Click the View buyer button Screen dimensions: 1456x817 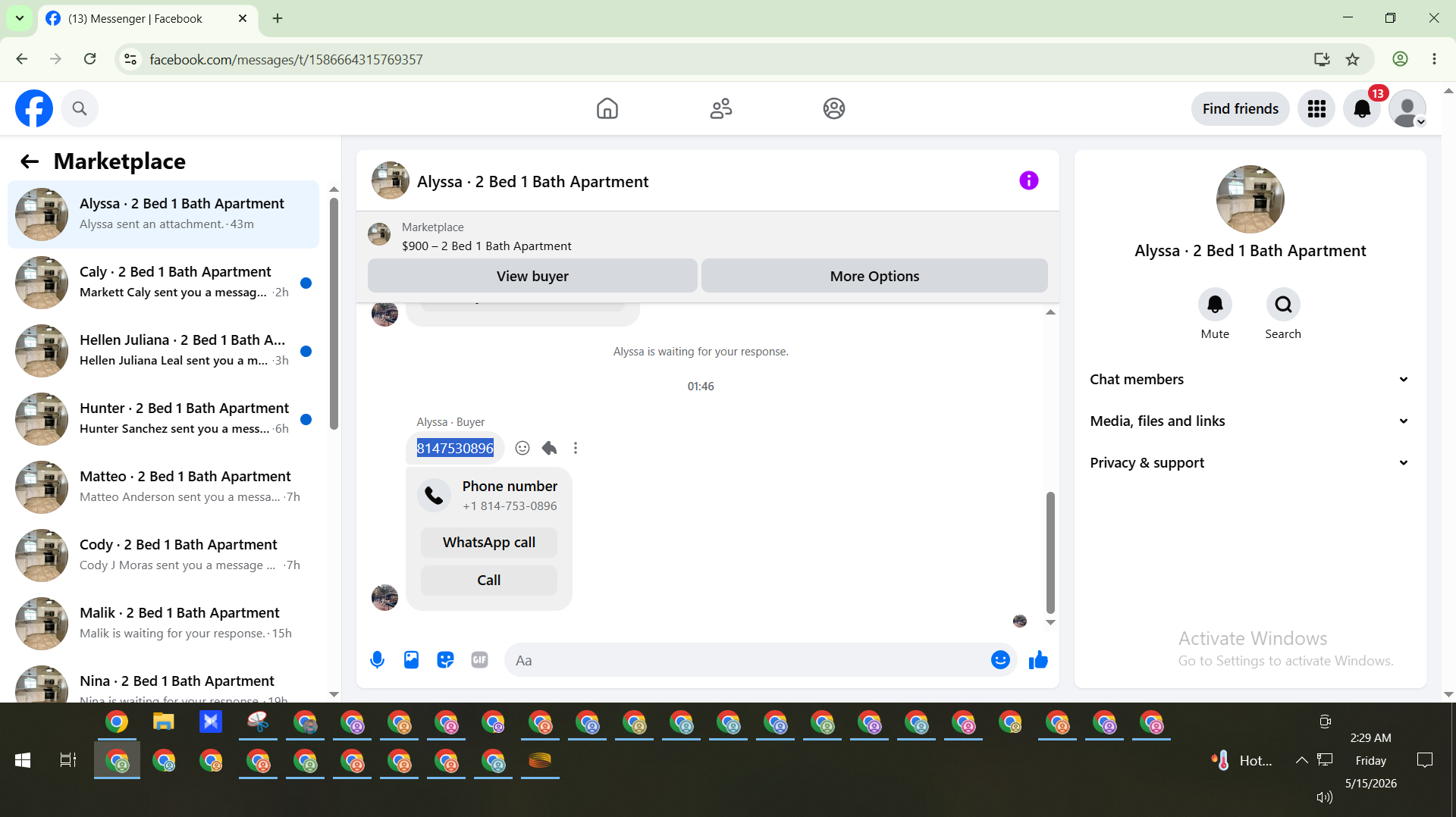[x=532, y=276]
